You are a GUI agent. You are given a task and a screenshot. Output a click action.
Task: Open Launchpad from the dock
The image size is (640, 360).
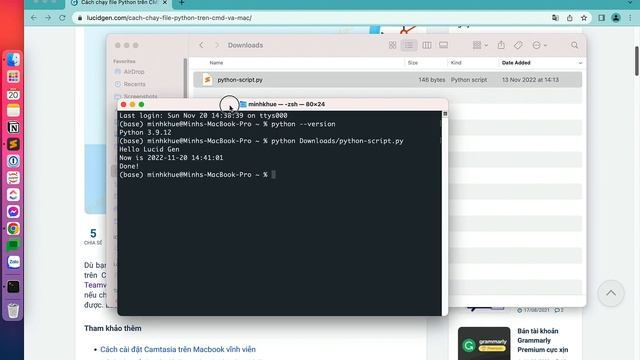point(13,77)
